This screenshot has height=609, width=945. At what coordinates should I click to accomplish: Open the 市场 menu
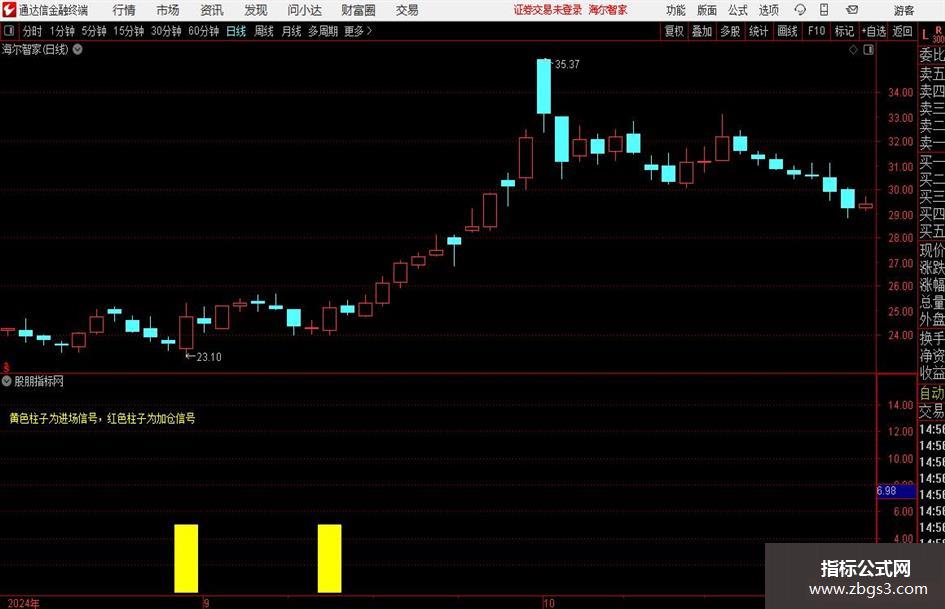coord(168,10)
